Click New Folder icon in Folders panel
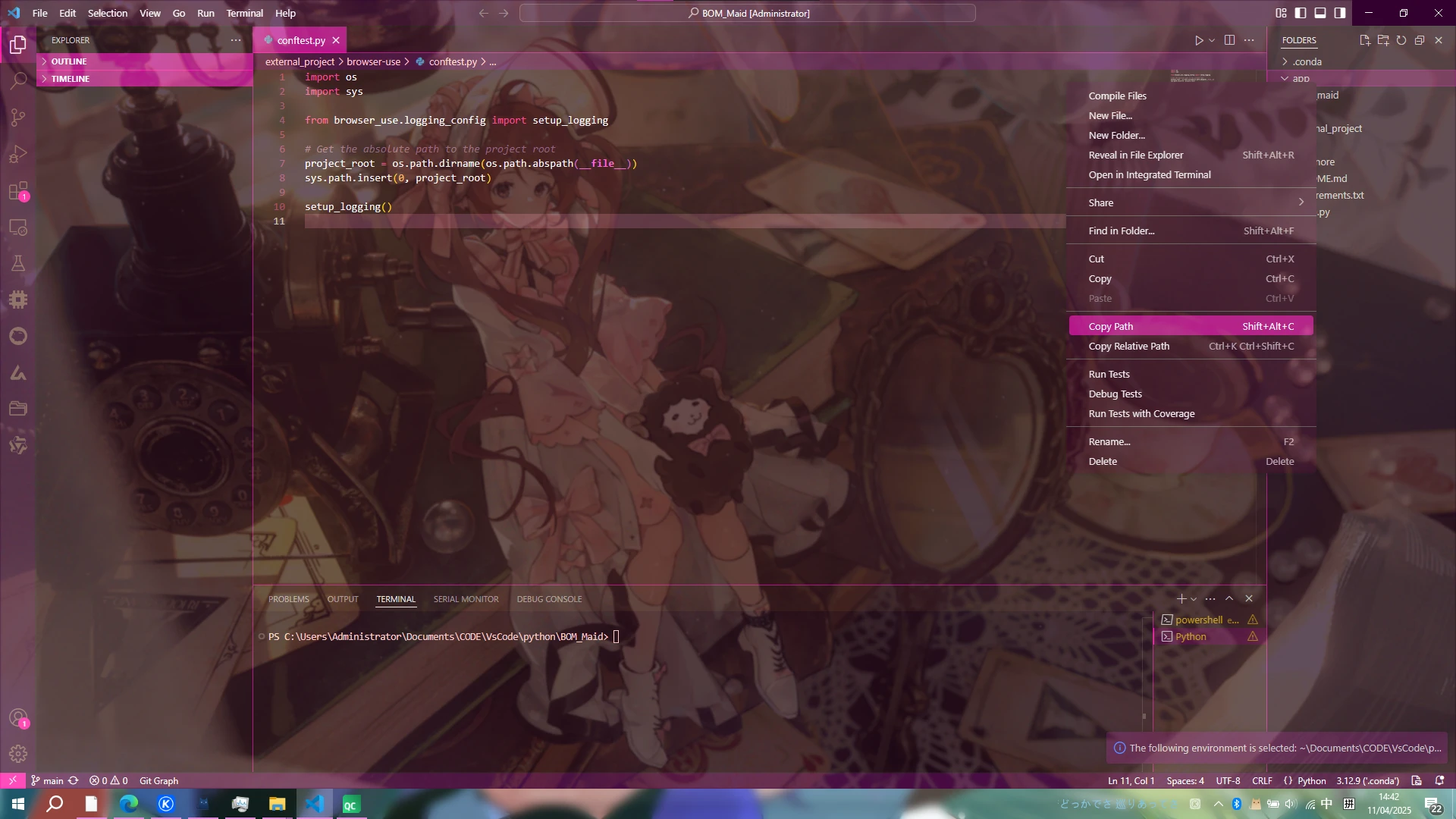Viewport: 1456px width, 819px height. [1383, 40]
